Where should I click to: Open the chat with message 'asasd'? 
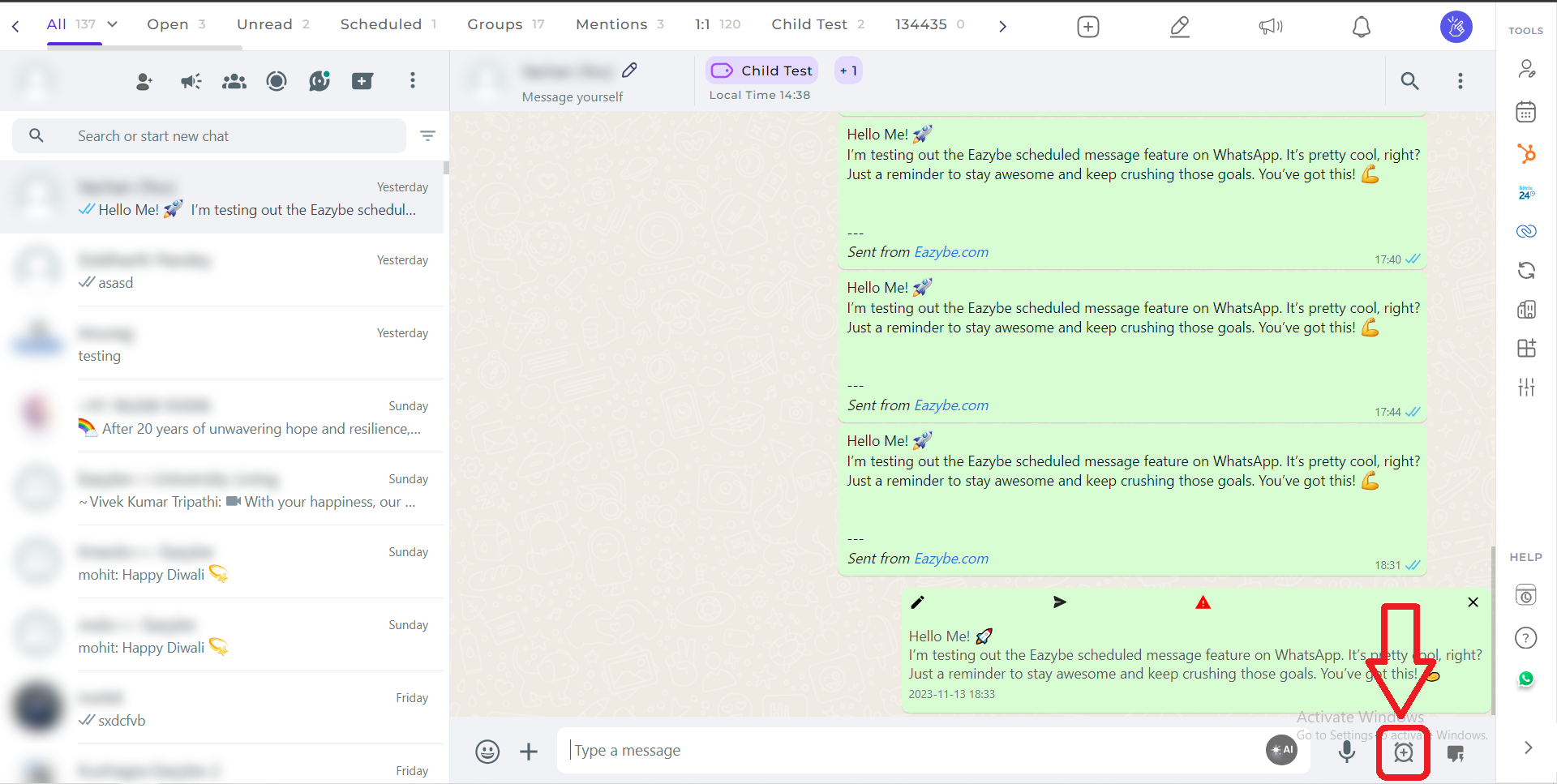[x=222, y=270]
